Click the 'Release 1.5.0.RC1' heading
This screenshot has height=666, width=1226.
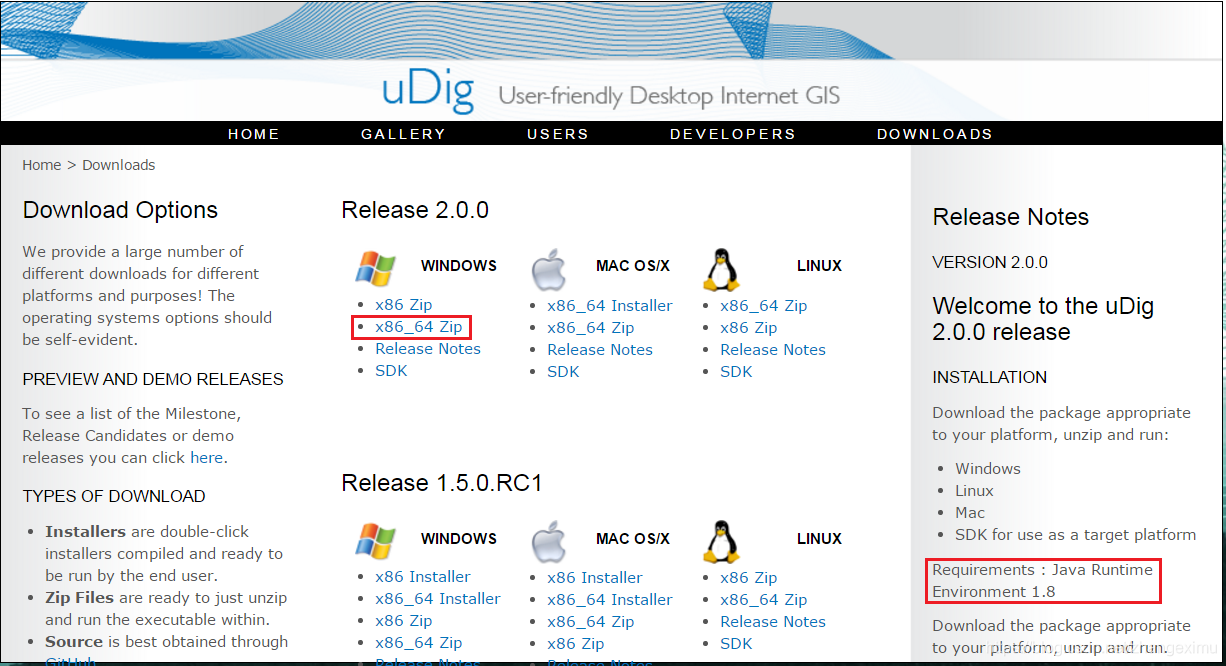[x=442, y=484]
